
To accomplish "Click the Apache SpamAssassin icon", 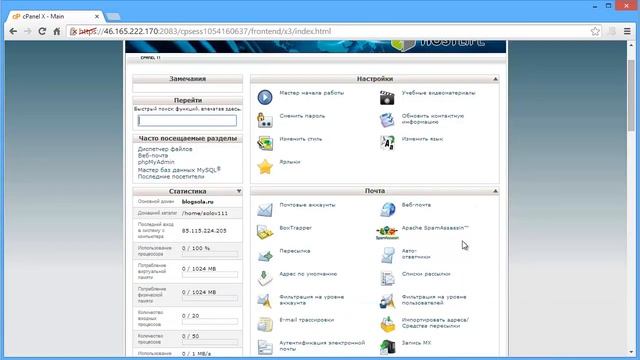I will (x=387, y=232).
